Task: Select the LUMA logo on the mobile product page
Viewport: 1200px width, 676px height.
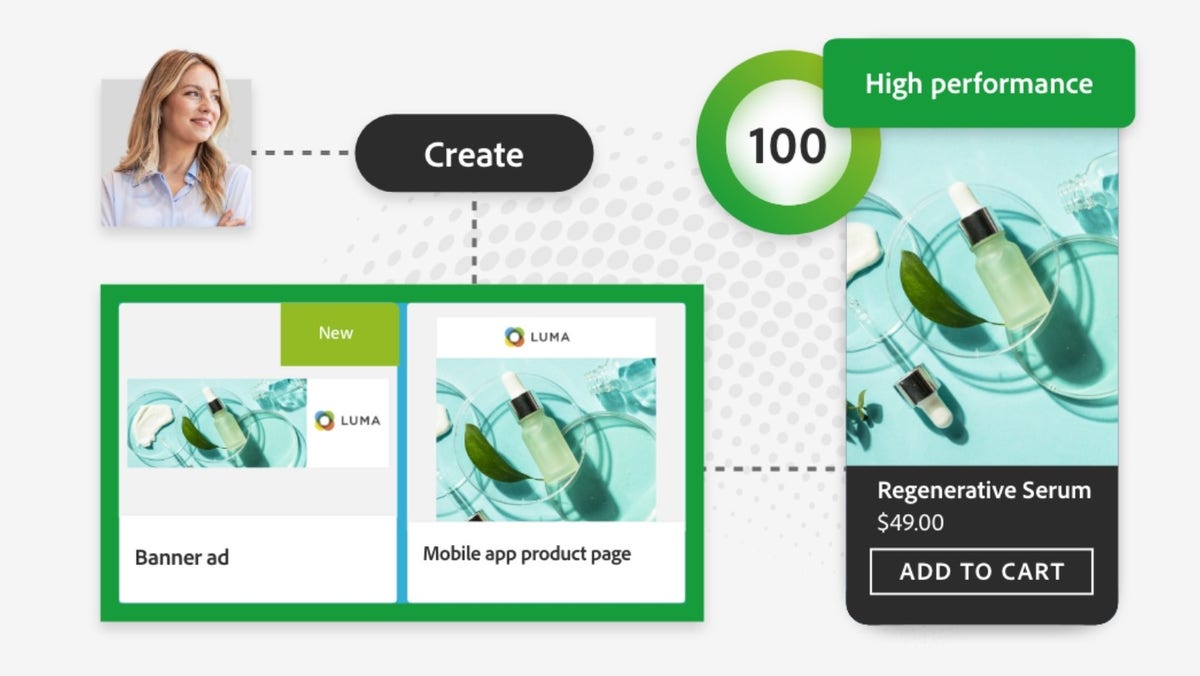Action: pos(538,336)
